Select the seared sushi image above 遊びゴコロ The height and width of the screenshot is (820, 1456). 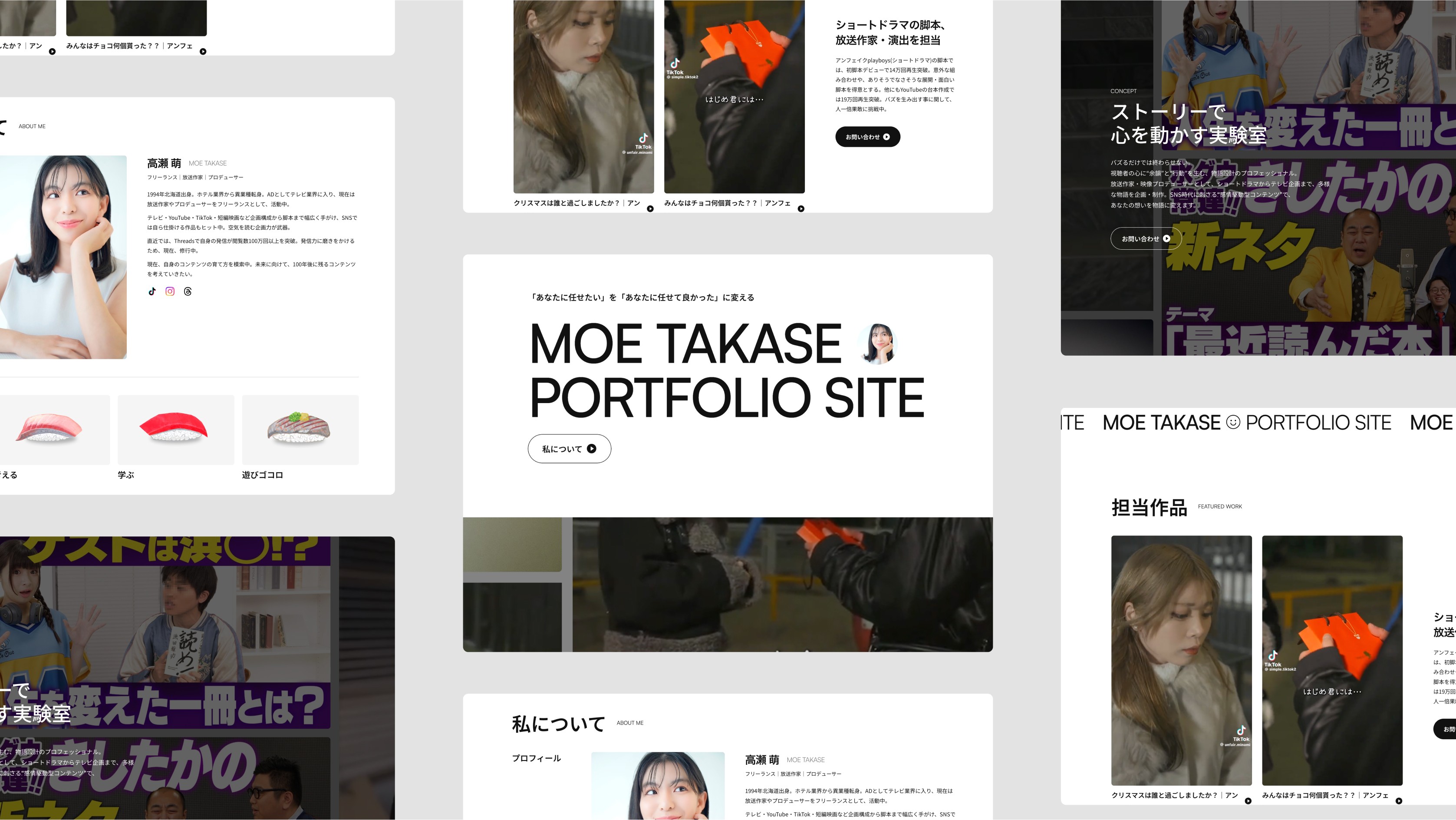tap(300, 430)
